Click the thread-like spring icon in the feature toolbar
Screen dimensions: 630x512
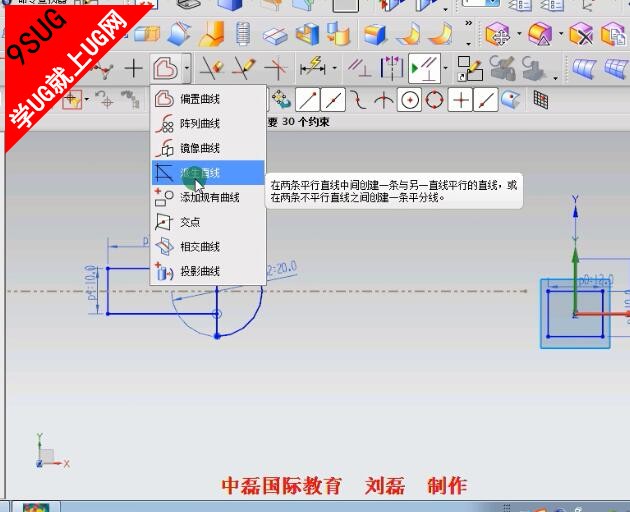pyautogui.click(x=243, y=34)
